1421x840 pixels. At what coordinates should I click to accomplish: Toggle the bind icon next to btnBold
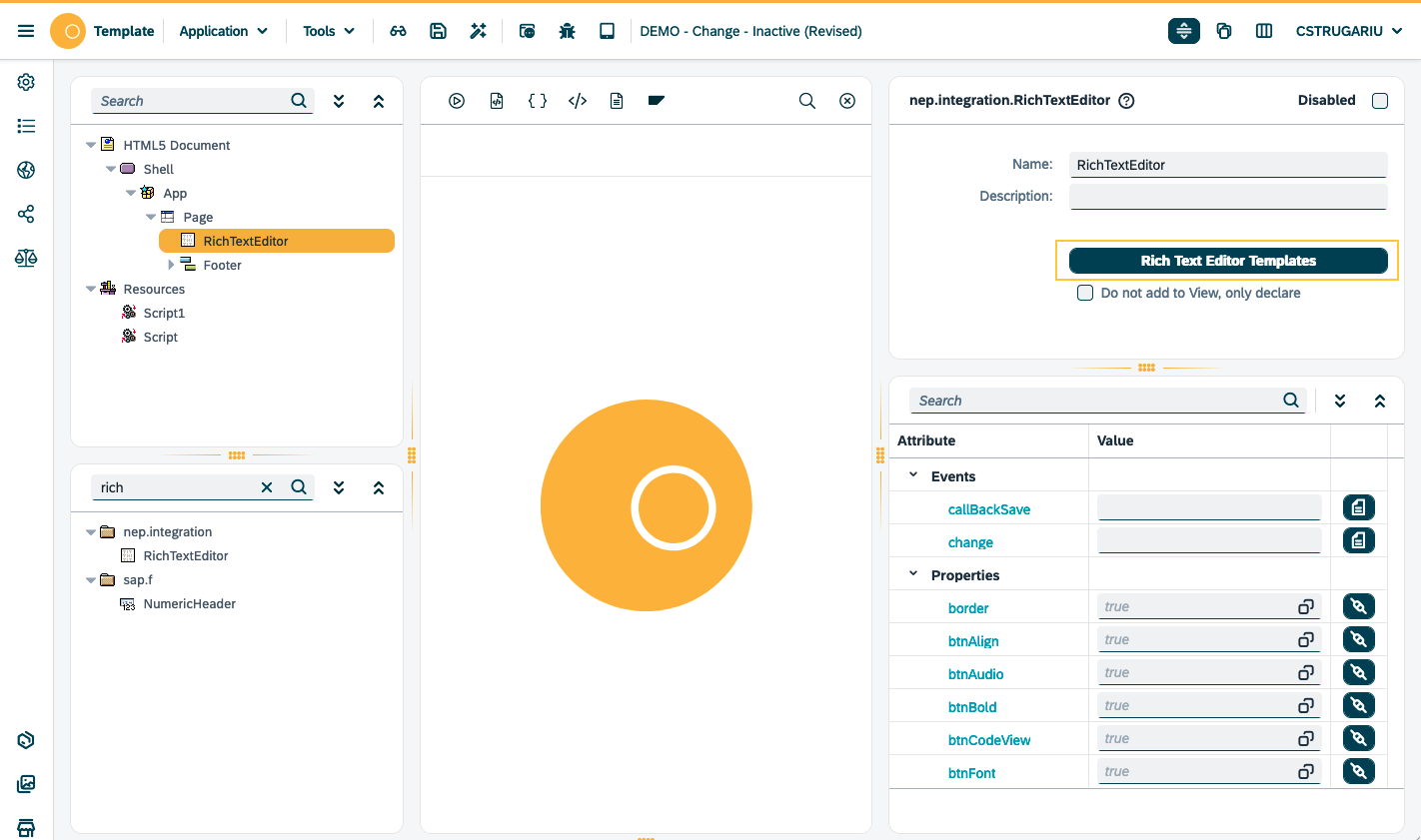point(1358,704)
